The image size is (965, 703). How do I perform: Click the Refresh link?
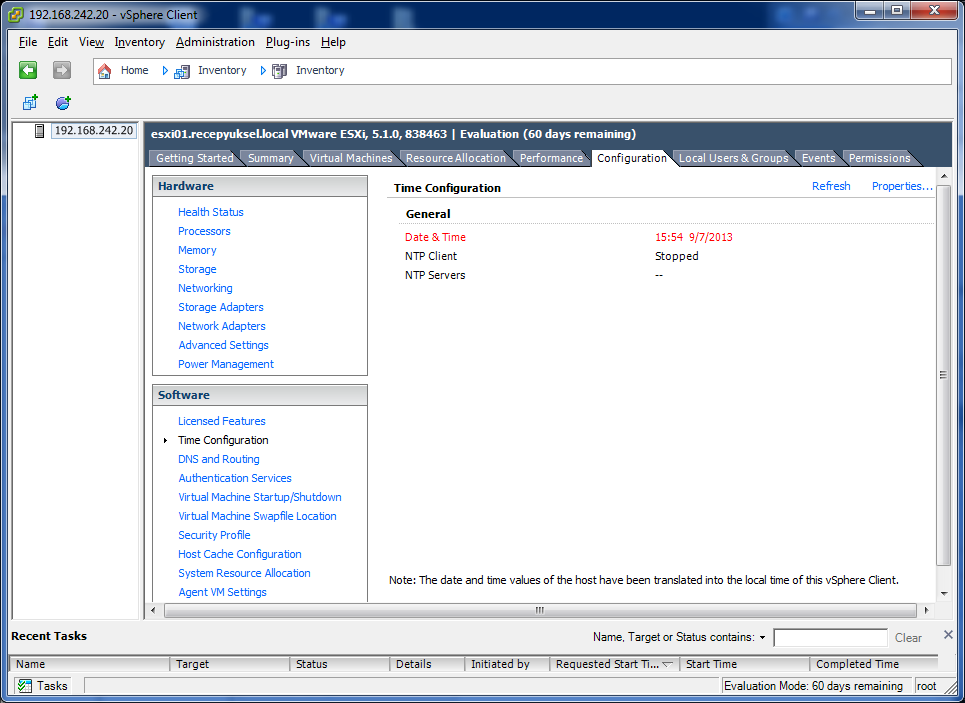click(831, 186)
